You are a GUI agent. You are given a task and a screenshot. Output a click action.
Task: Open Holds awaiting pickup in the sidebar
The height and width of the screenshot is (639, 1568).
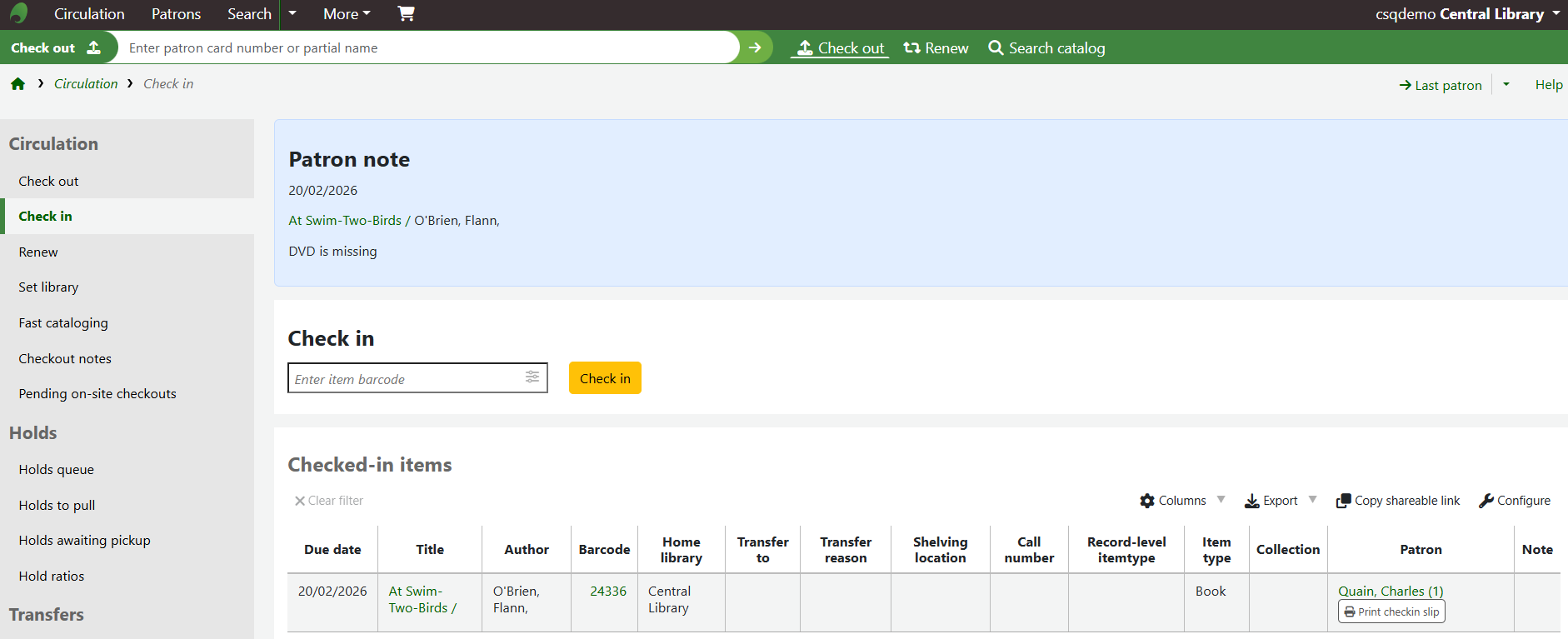(x=127, y=540)
